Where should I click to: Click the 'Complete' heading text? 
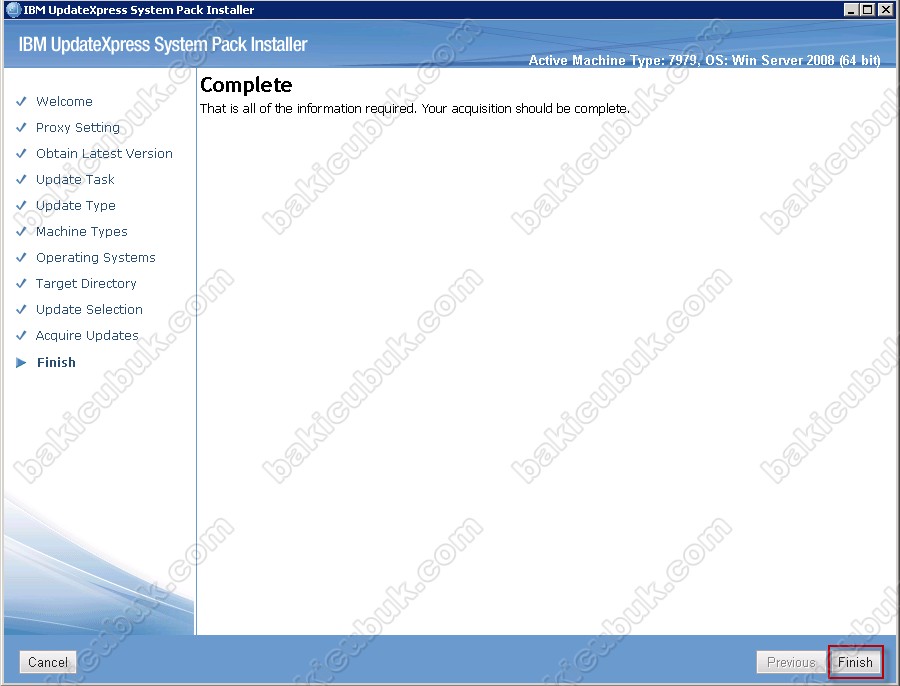point(246,85)
